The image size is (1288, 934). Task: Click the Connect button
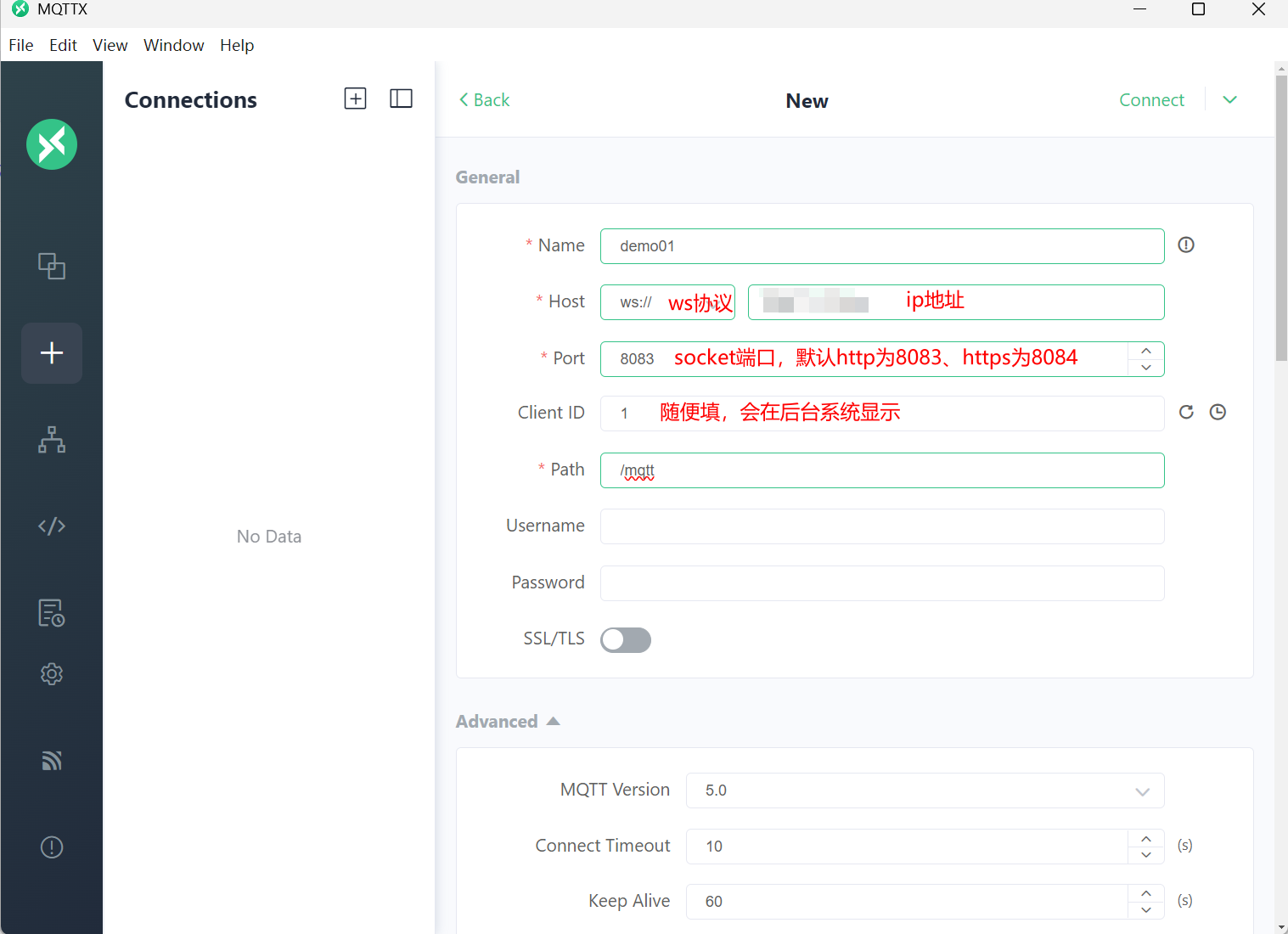(1151, 100)
